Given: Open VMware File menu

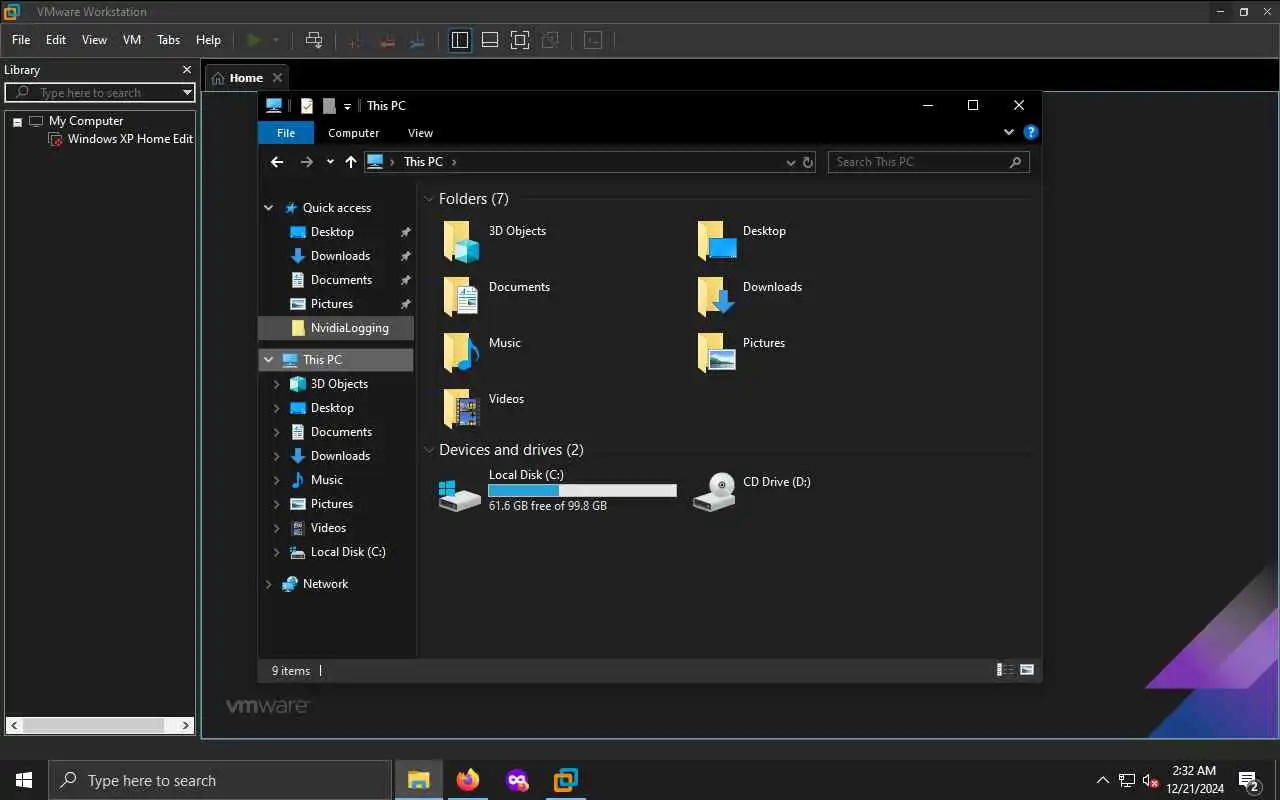Looking at the screenshot, I should tap(21, 40).
